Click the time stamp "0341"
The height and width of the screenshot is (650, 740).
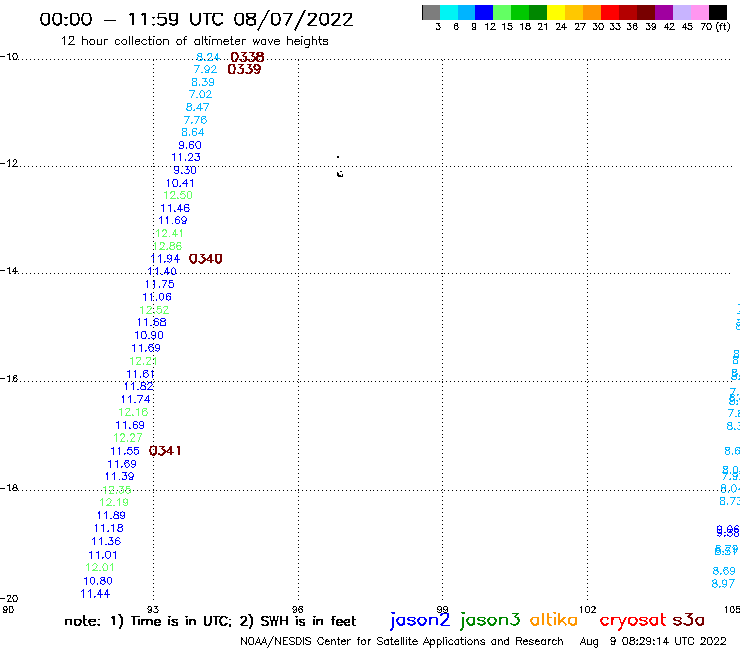tap(165, 451)
